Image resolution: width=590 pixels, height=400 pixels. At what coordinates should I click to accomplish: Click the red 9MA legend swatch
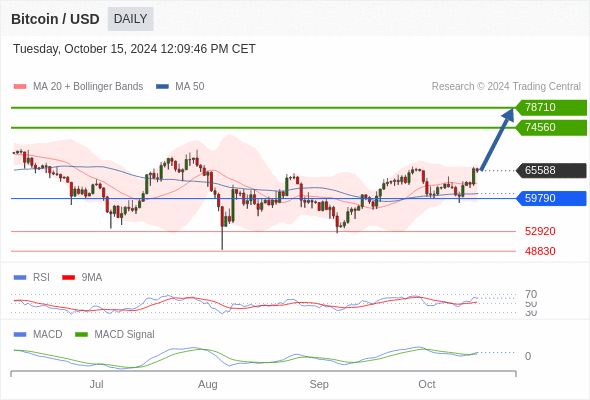68,278
